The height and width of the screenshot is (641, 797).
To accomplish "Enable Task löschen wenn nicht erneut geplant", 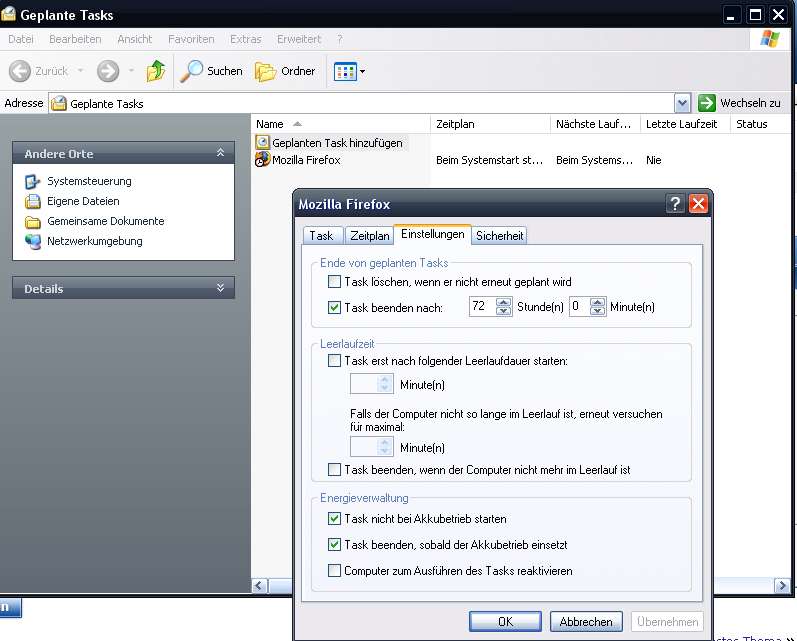I will click(334, 282).
